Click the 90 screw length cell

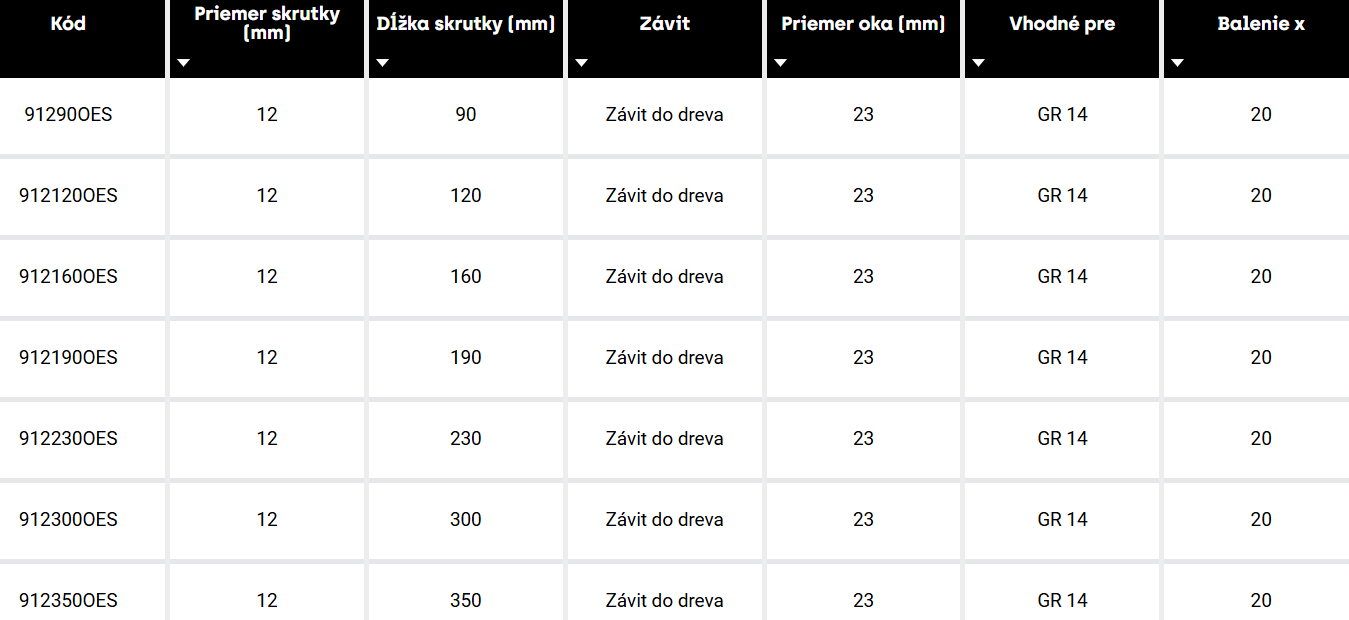[x=466, y=115]
